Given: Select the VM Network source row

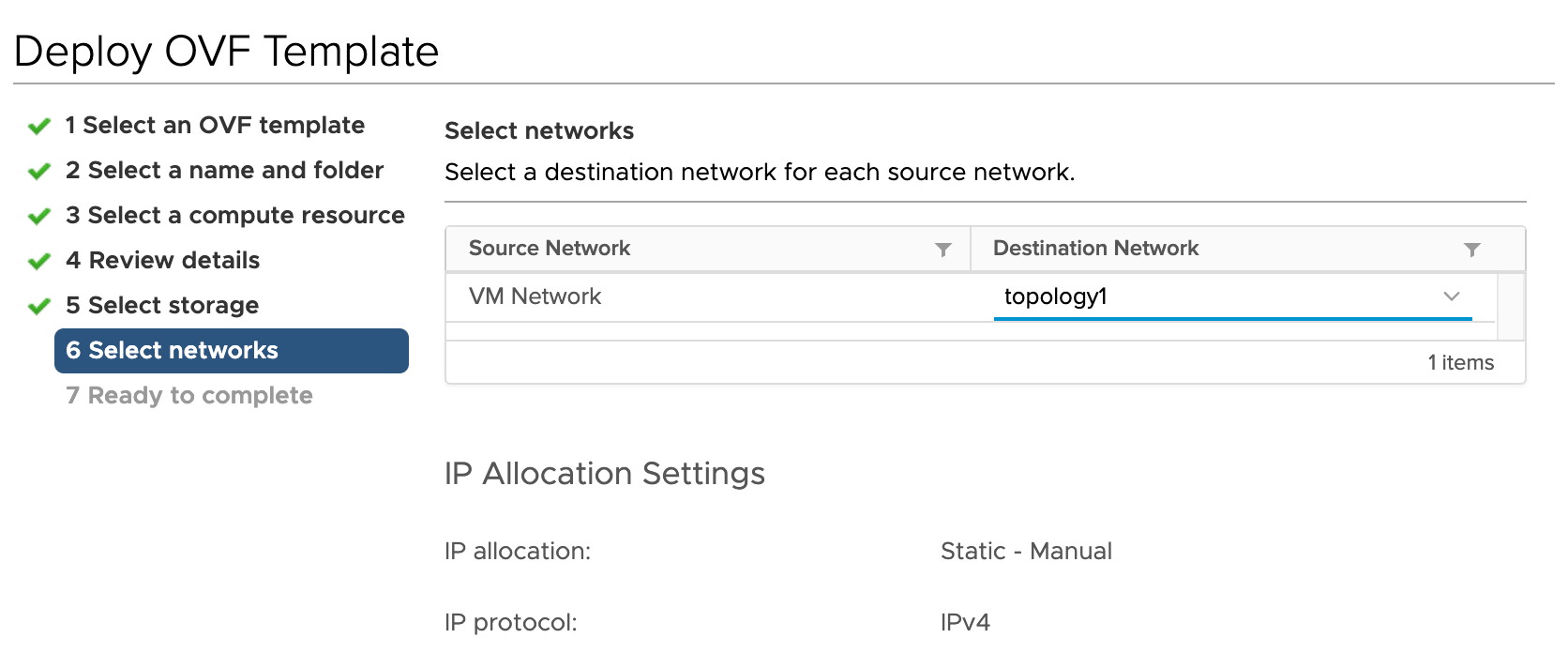Looking at the screenshot, I should tap(535, 296).
